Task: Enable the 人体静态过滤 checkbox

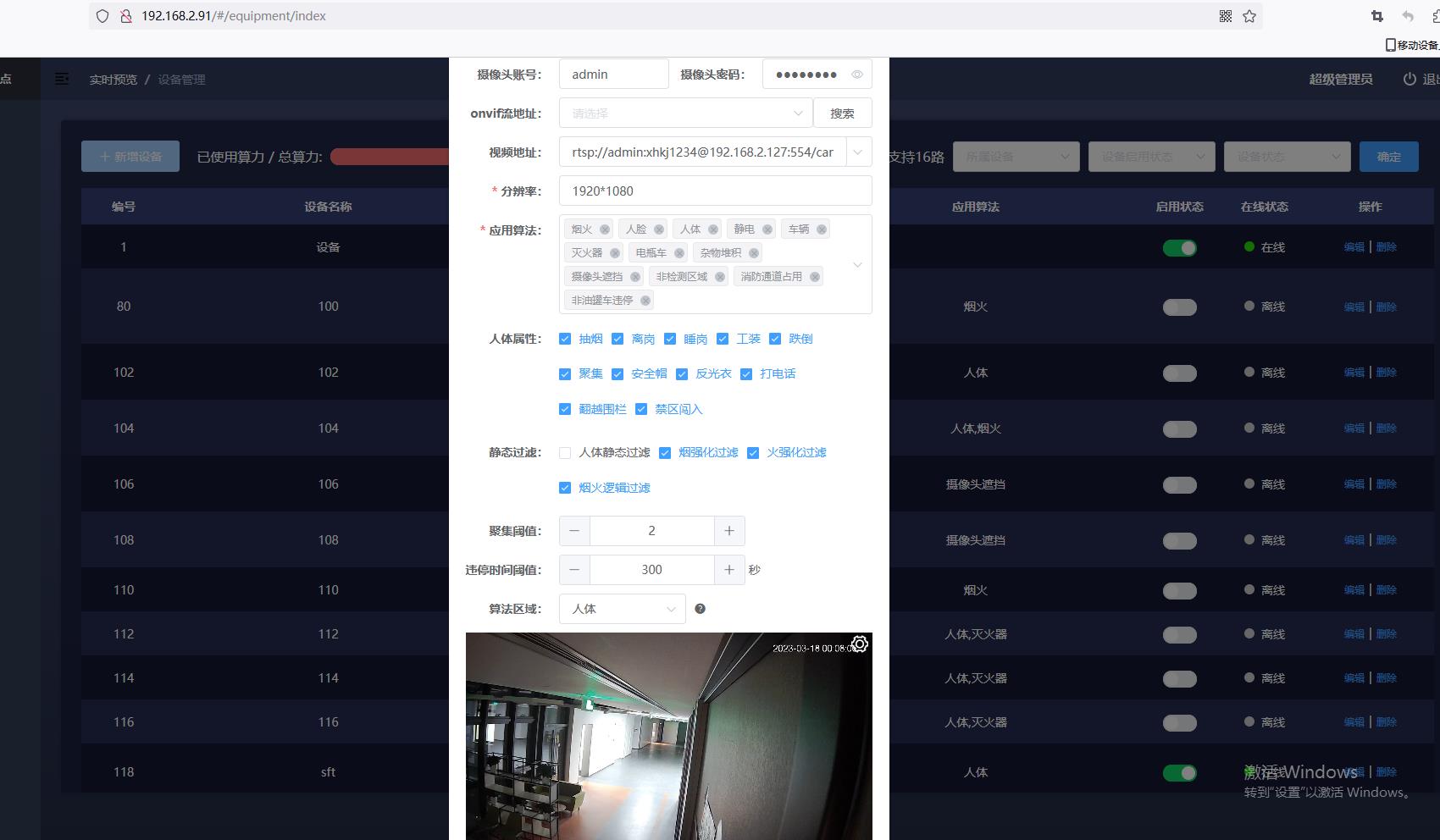Action: (x=565, y=453)
